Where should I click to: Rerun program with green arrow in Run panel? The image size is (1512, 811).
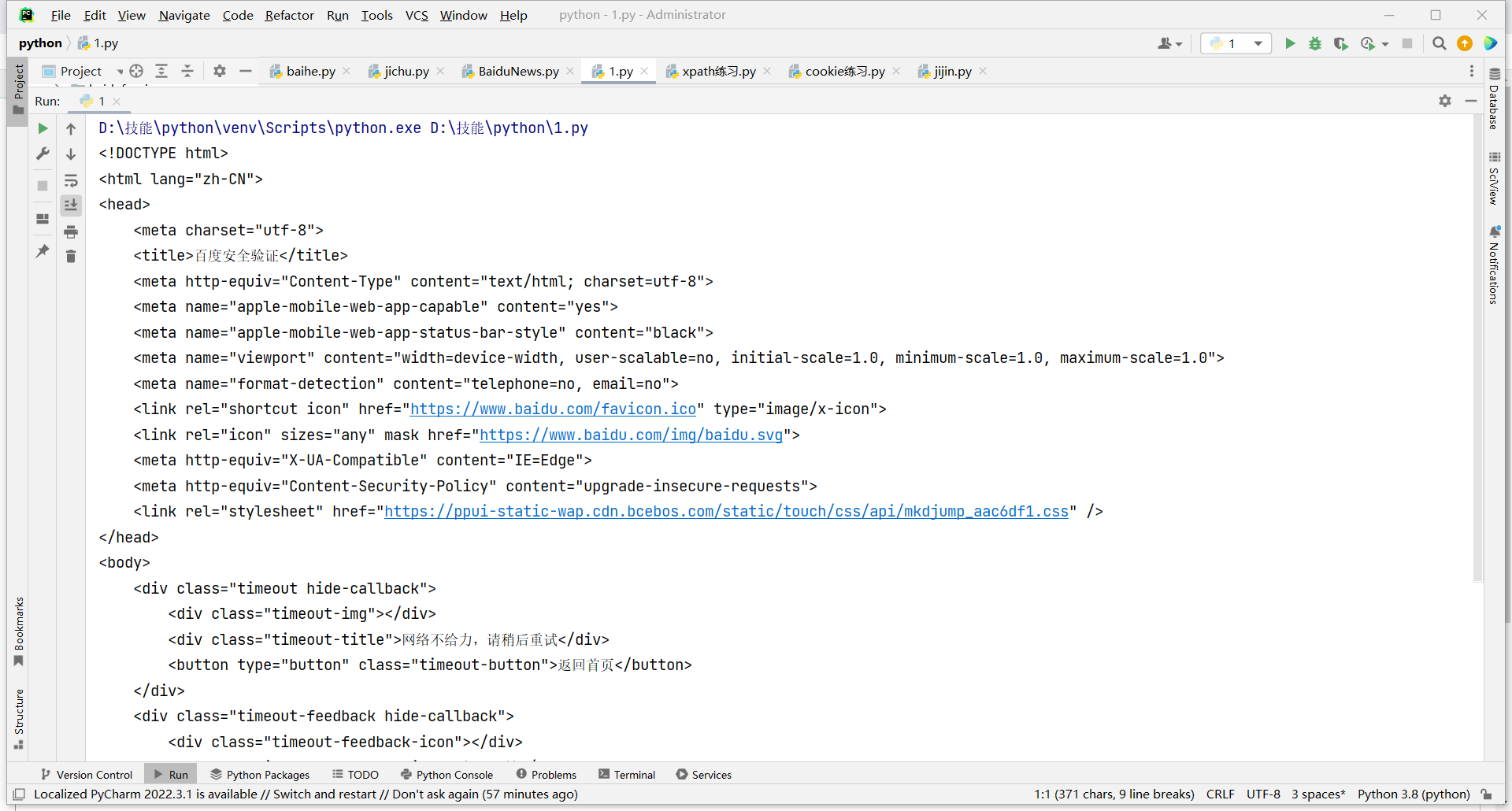point(43,128)
